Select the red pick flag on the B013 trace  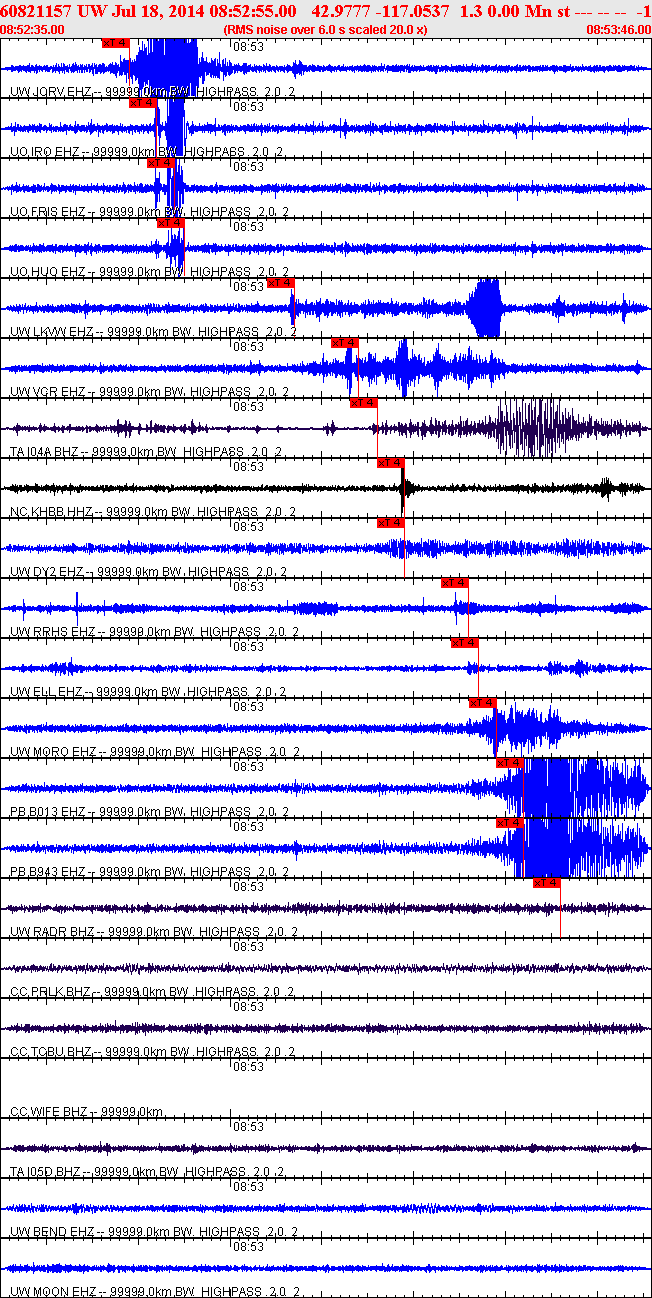click(510, 763)
